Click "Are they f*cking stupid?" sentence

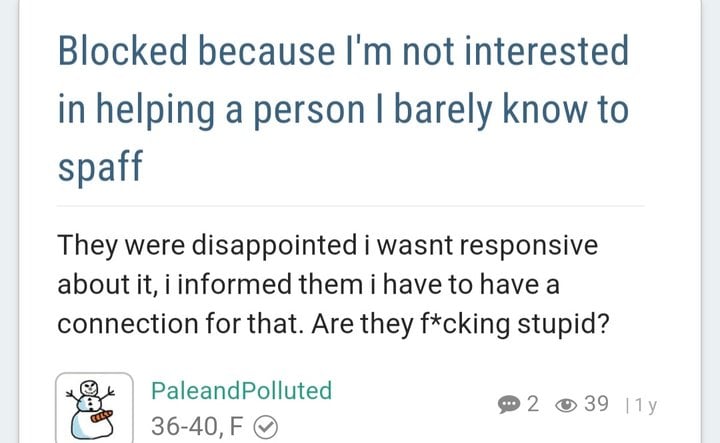(x=460, y=324)
